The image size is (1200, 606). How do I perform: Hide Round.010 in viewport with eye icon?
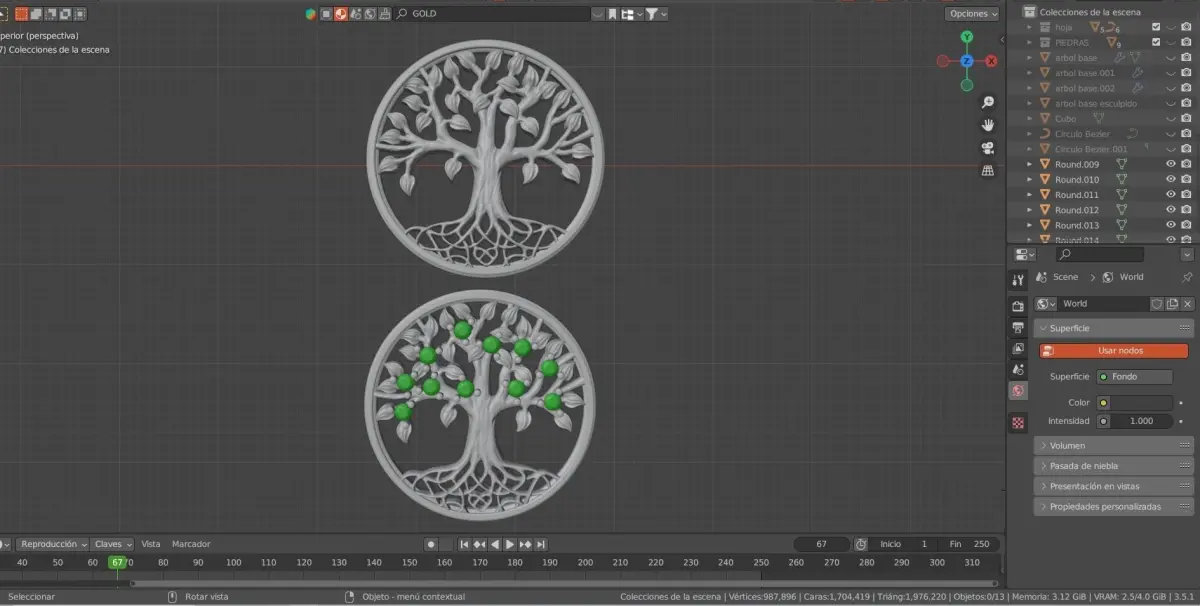point(1171,179)
